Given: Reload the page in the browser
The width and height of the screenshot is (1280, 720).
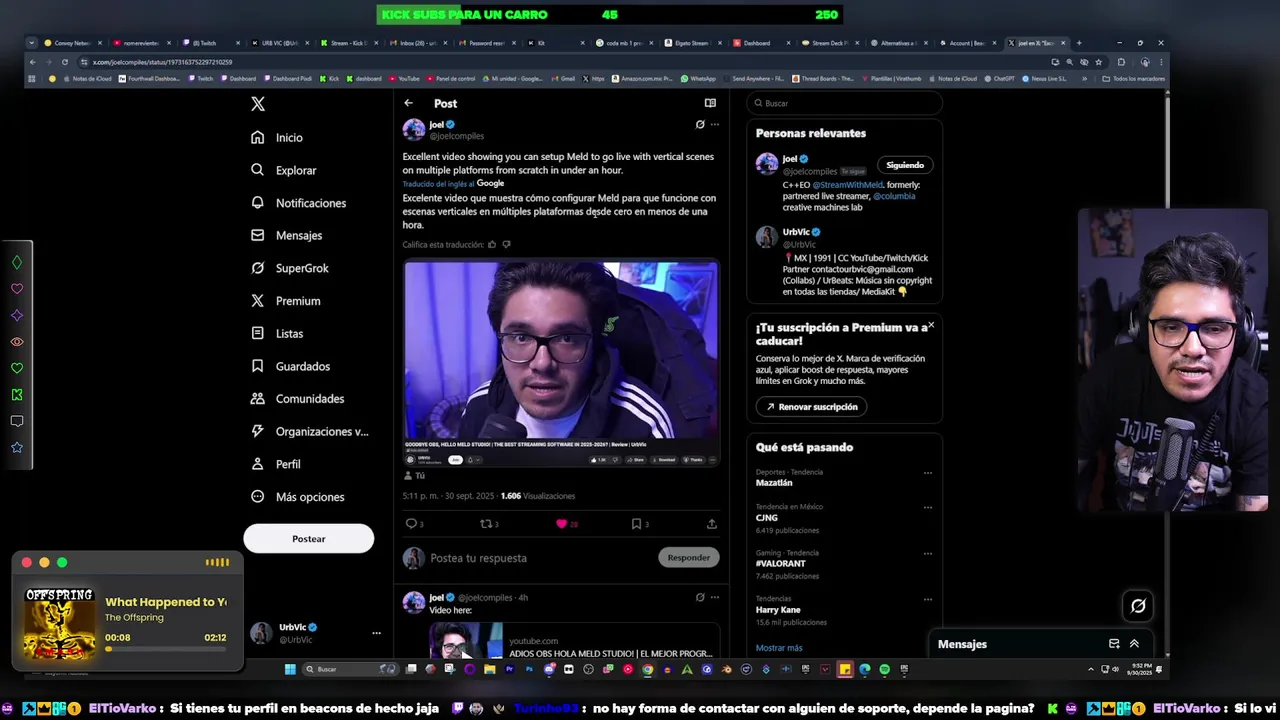Looking at the screenshot, I should [65, 62].
